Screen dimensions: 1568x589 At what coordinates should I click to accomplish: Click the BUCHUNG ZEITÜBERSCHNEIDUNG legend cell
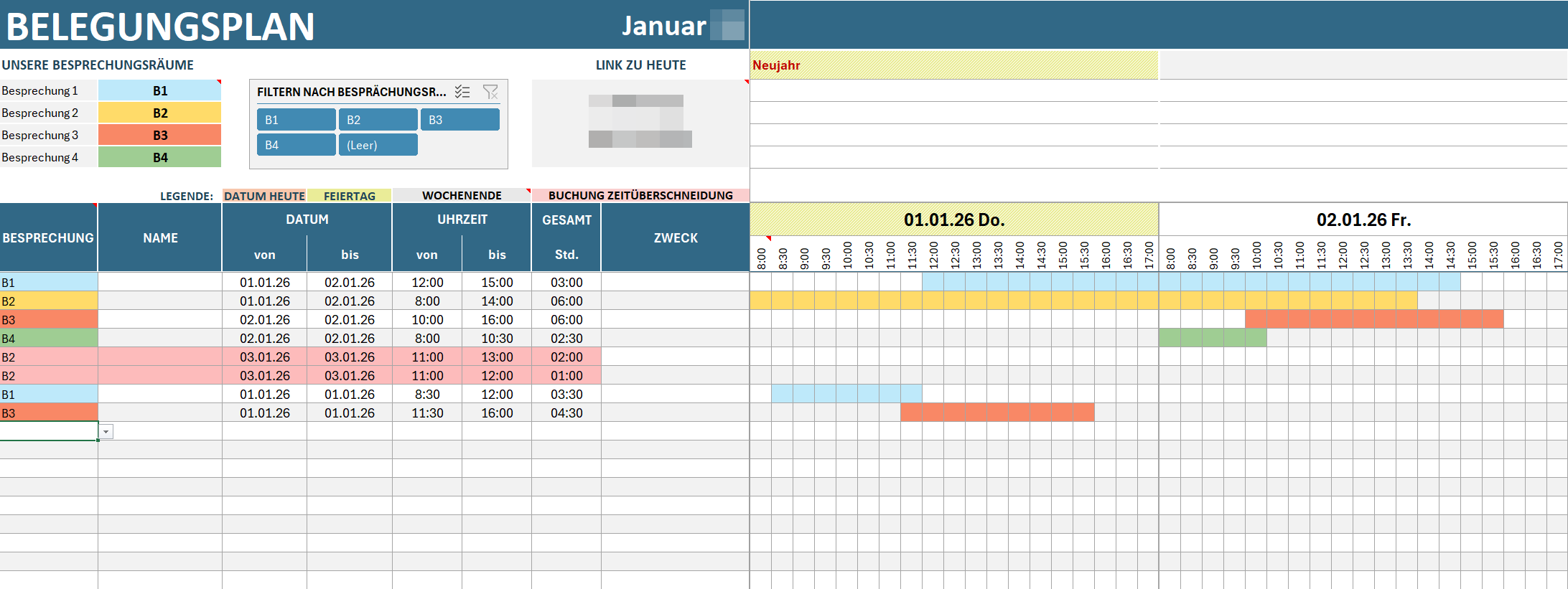pos(640,195)
